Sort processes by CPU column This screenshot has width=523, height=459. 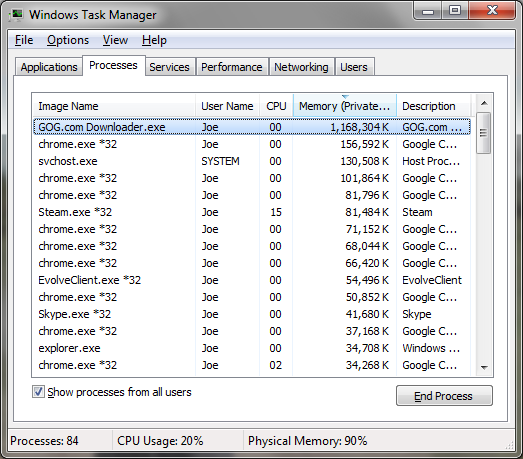pos(276,106)
